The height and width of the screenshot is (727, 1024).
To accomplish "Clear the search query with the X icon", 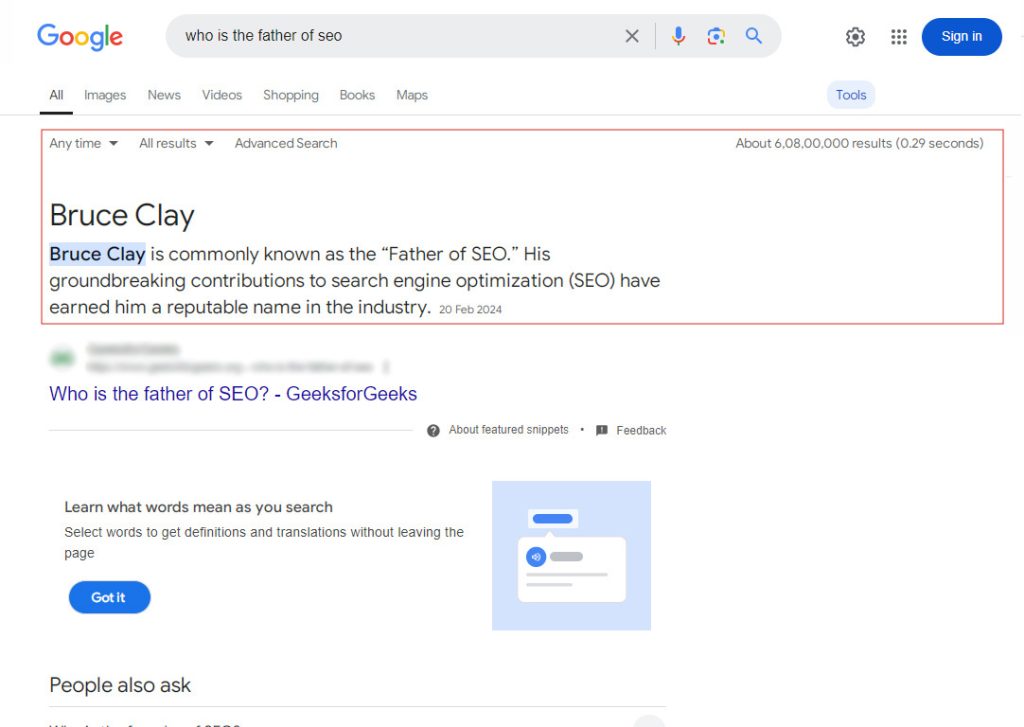I will pyautogui.click(x=631, y=35).
